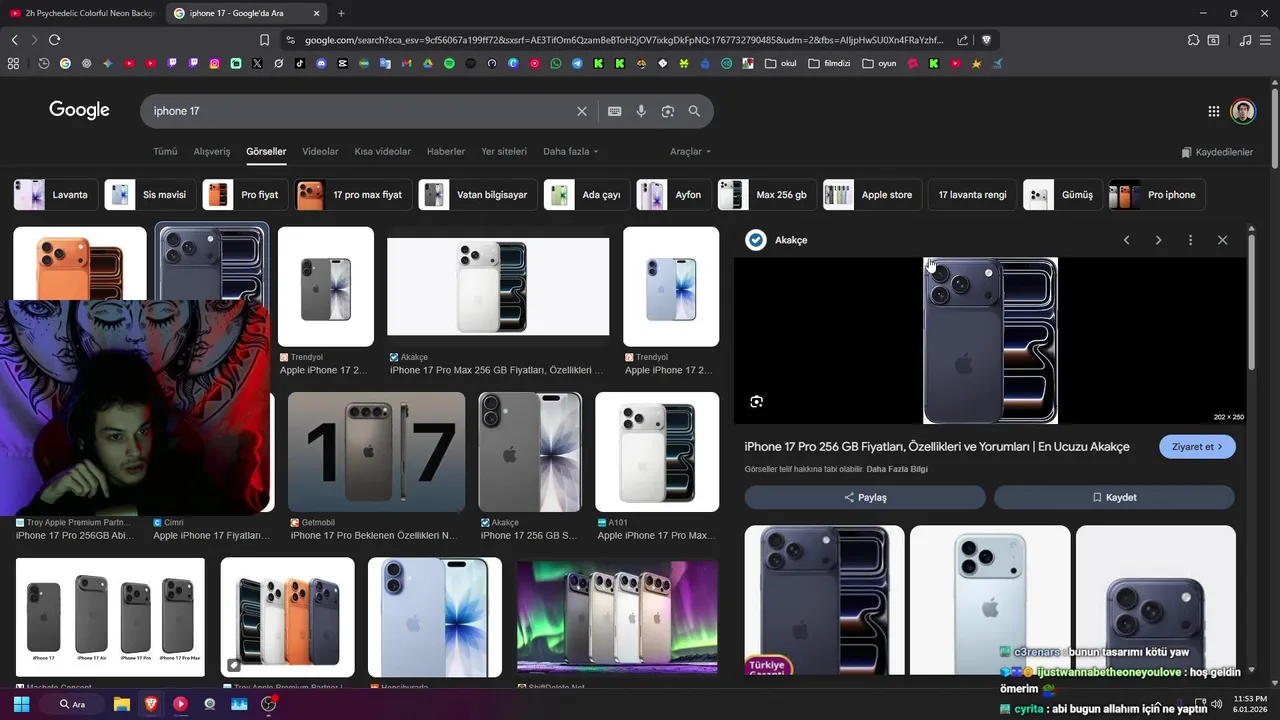
Task: Open the Brave main menu hamburger
Action: click(1265, 40)
